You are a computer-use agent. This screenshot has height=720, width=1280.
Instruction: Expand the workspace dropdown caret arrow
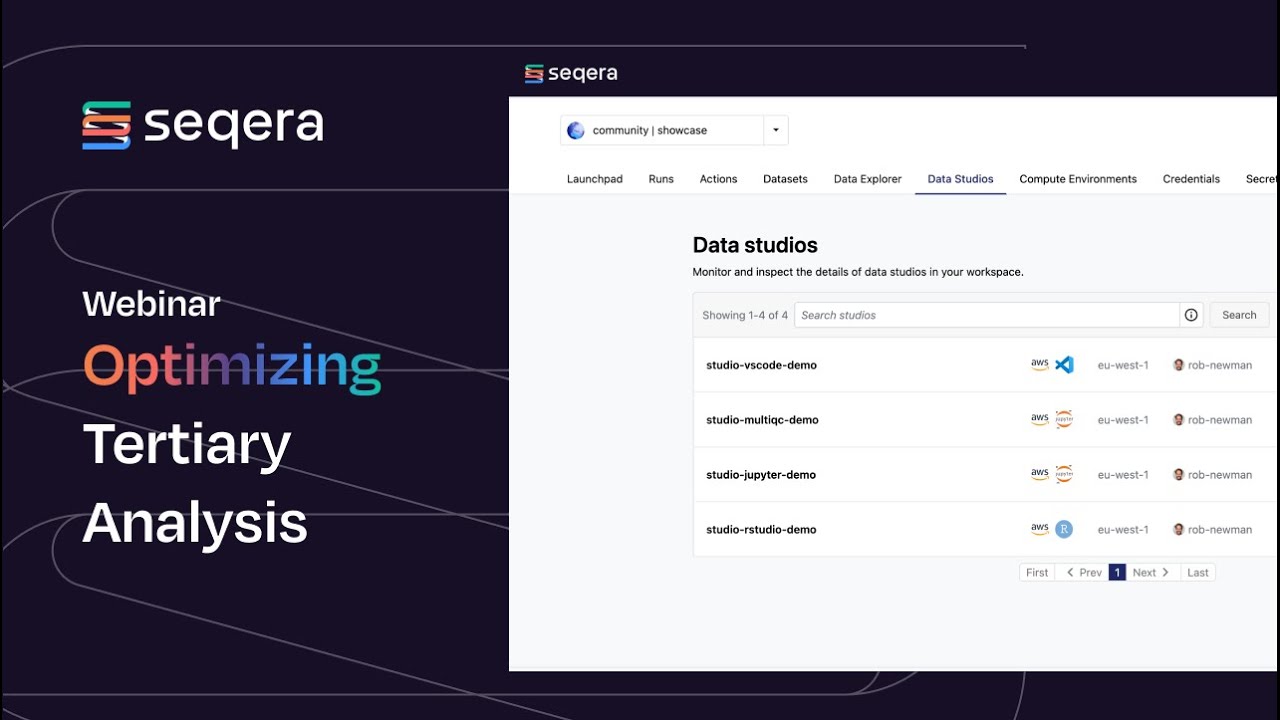coord(776,130)
